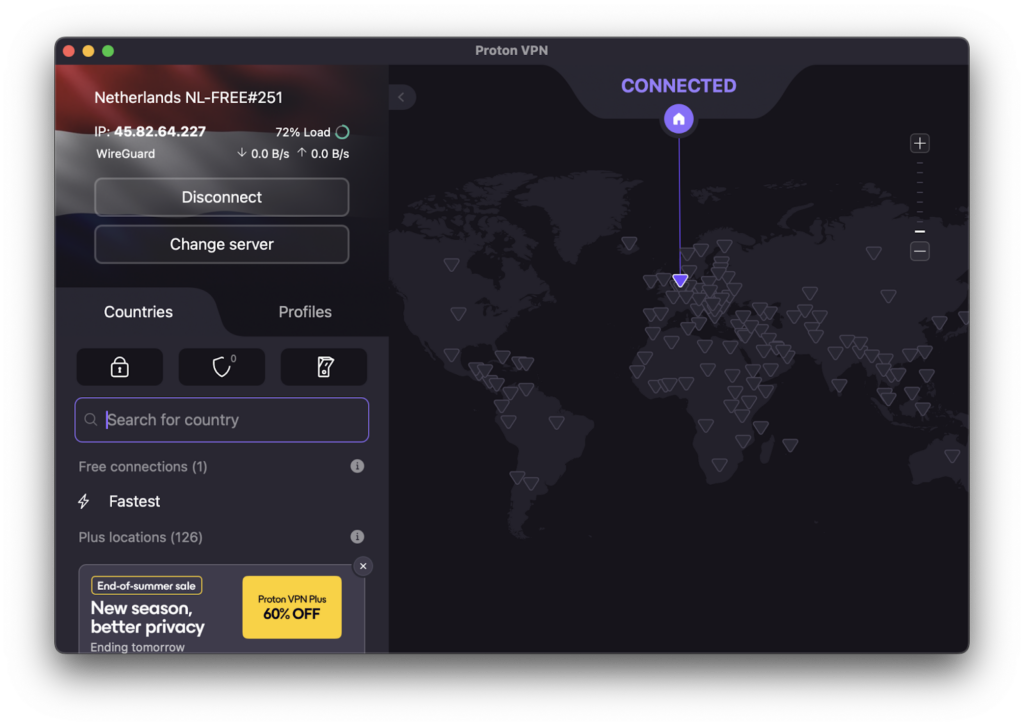This screenshot has height=726, width=1024.
Task: Click the map zoom slider handle
Action: (920, 232)
